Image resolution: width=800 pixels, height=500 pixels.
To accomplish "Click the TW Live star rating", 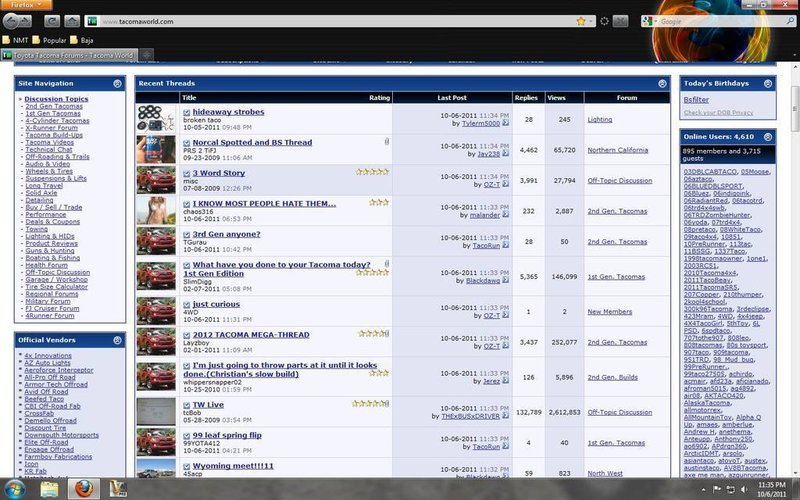I will coord(370,404).
